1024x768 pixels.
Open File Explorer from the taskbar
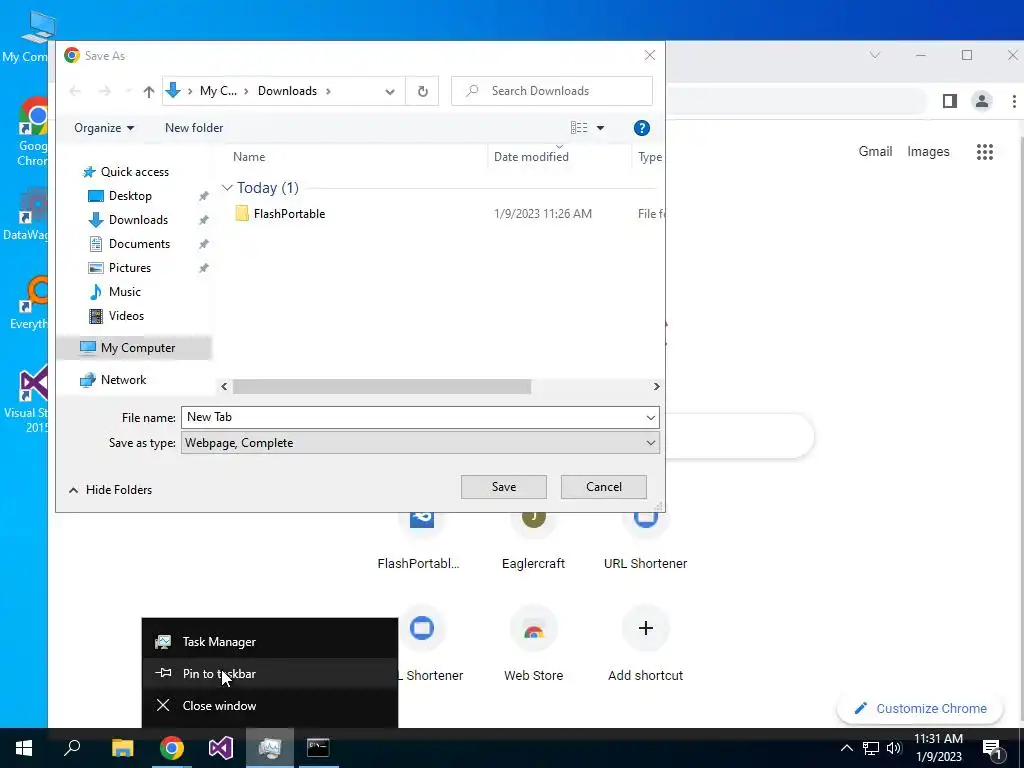point(122,748)
